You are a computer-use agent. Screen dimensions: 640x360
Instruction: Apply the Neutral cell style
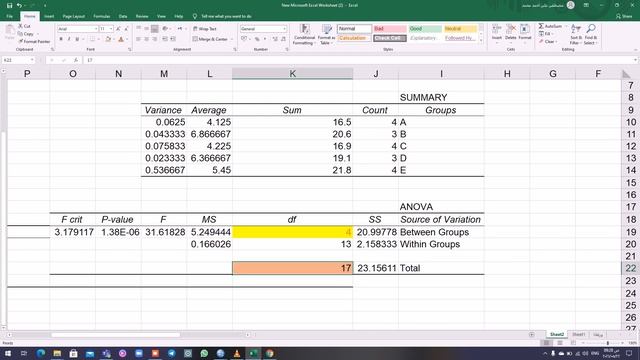click(460, 29)
